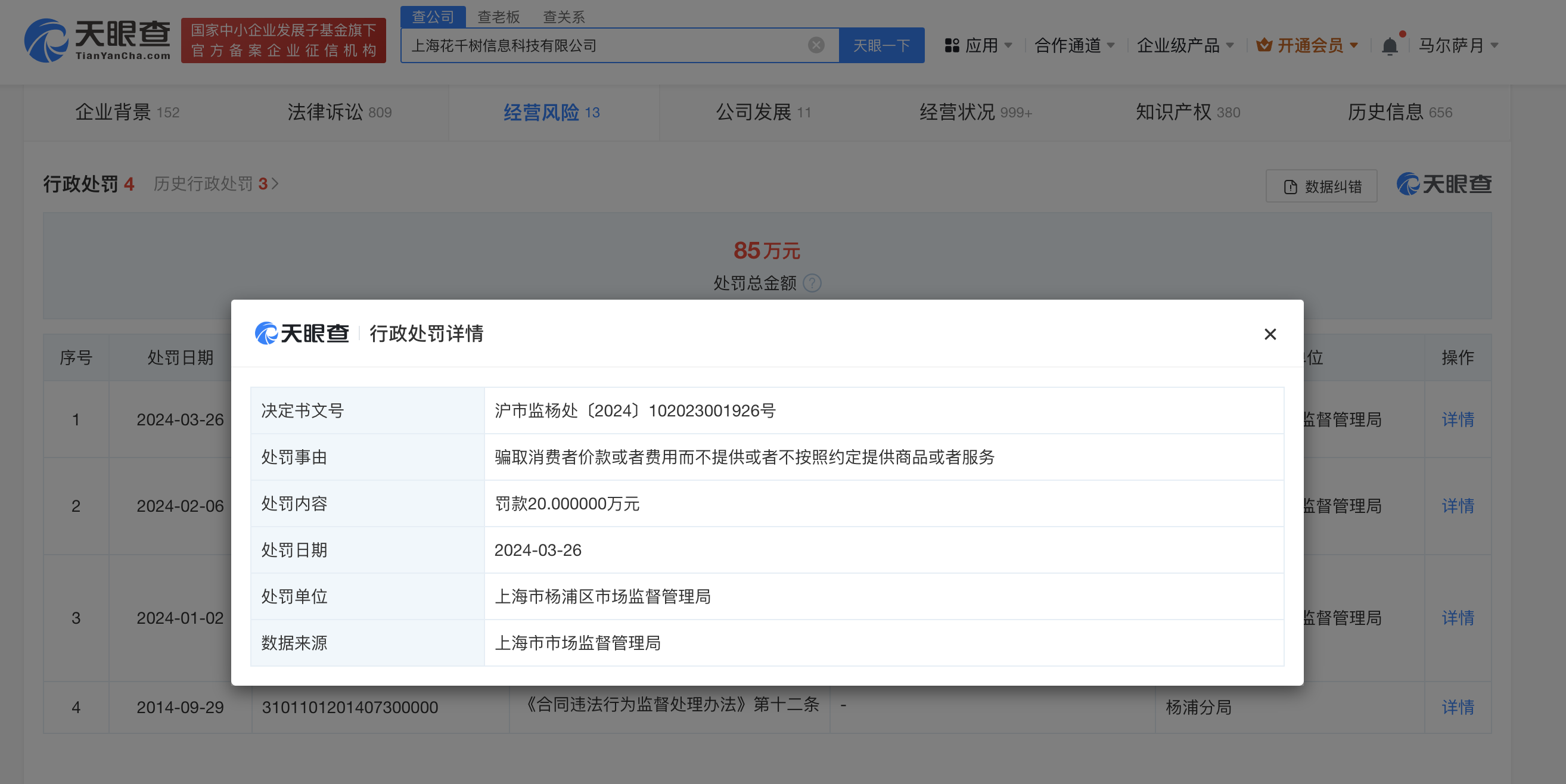This screenshot has width=1566, height=784.
Task: Click the notification bell icon
Action: tap(1389, 46)
